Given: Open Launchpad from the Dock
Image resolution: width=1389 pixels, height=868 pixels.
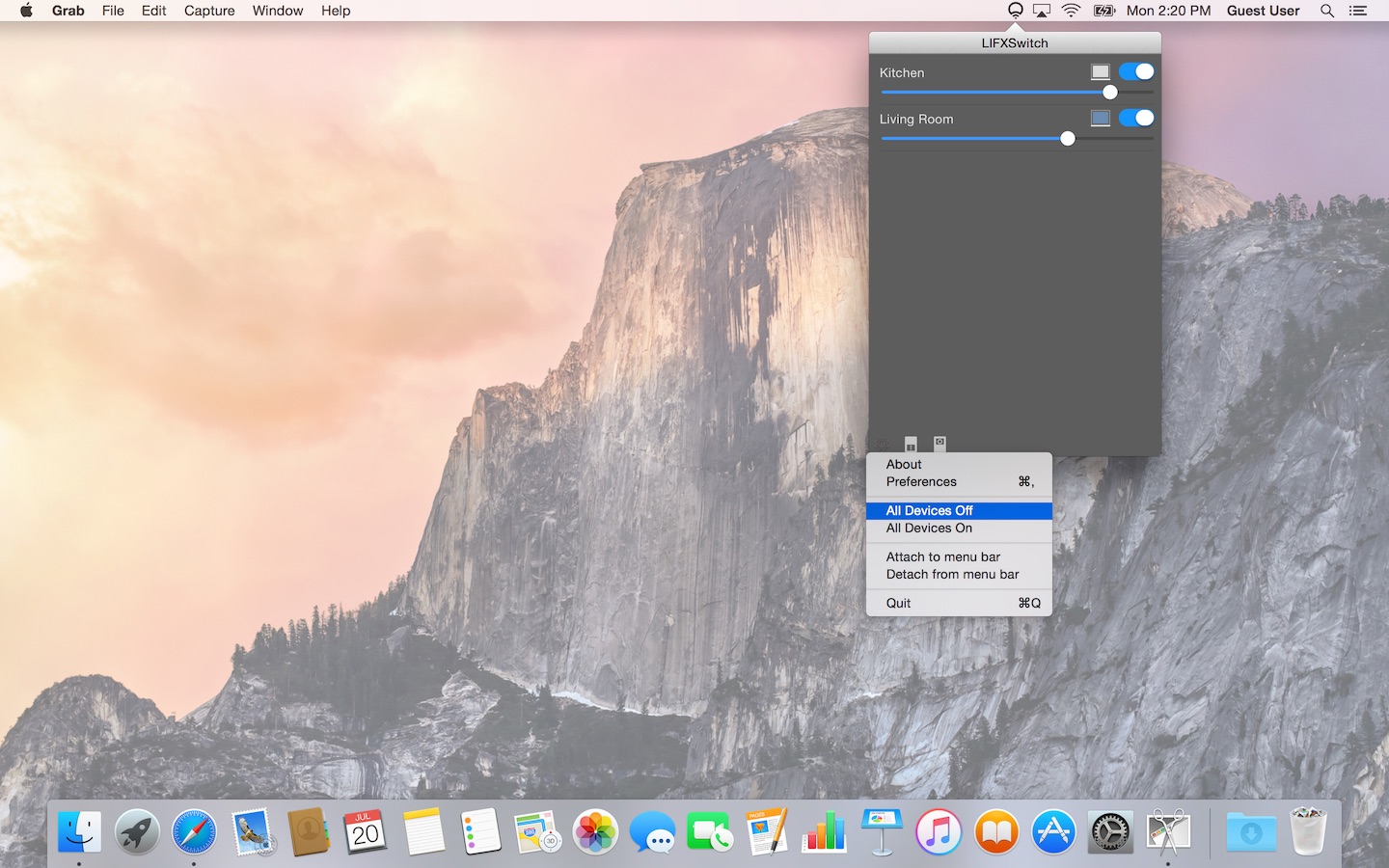Looking at the screenshot, I should point(137,831).
